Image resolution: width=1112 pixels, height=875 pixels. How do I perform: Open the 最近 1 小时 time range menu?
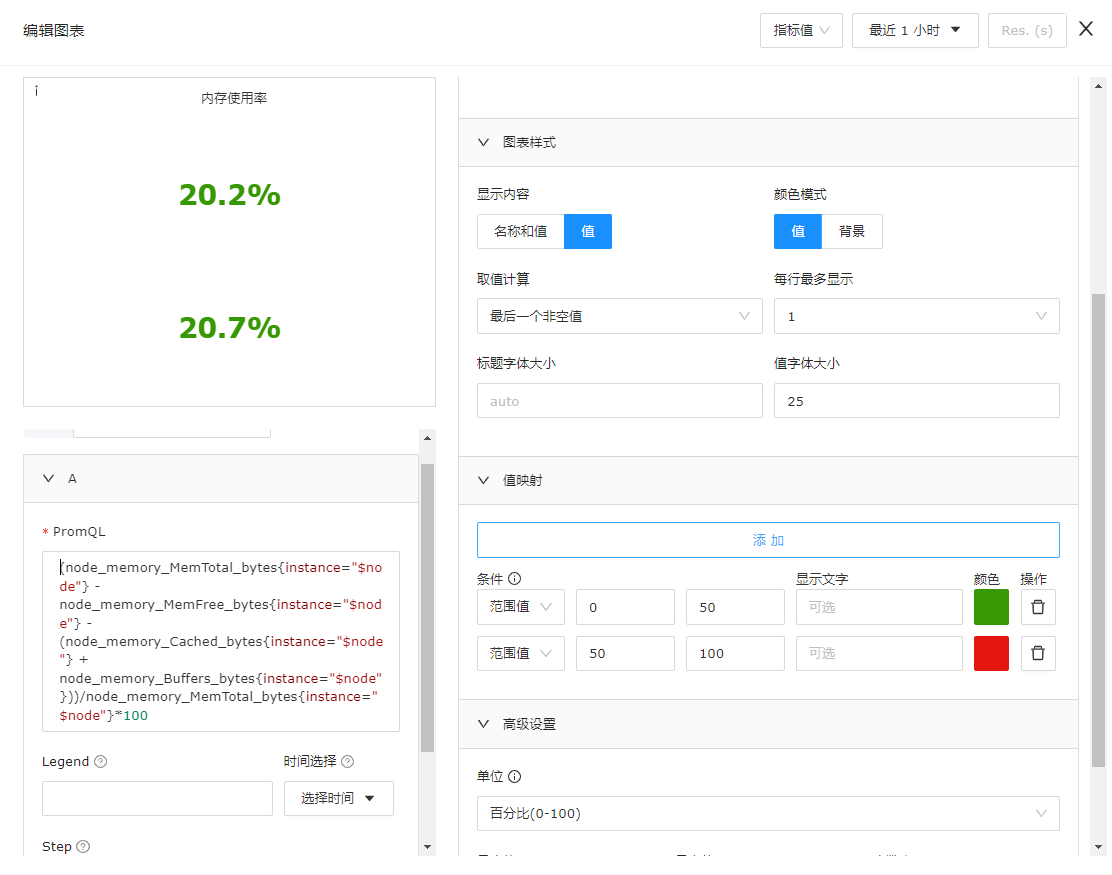click(x=914, y=30)
